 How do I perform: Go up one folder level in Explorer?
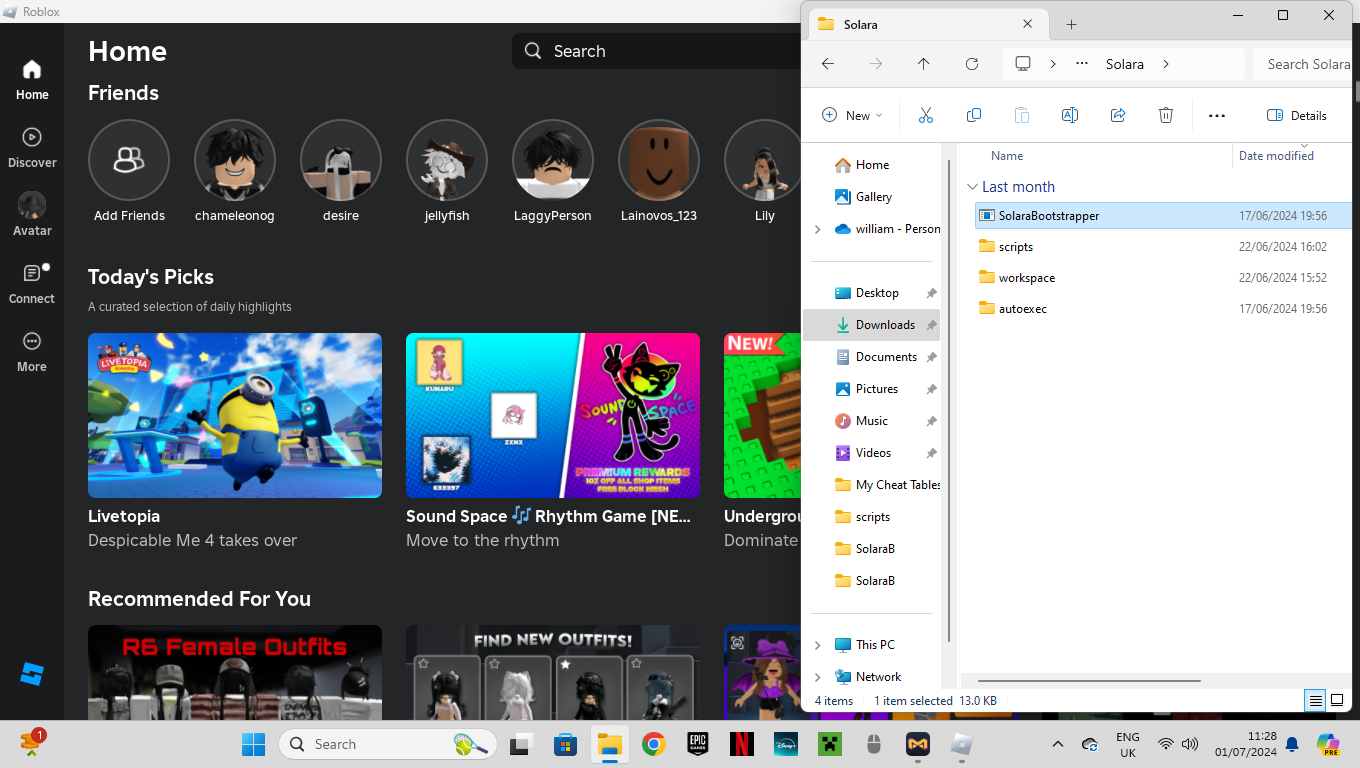click(923, 64)
